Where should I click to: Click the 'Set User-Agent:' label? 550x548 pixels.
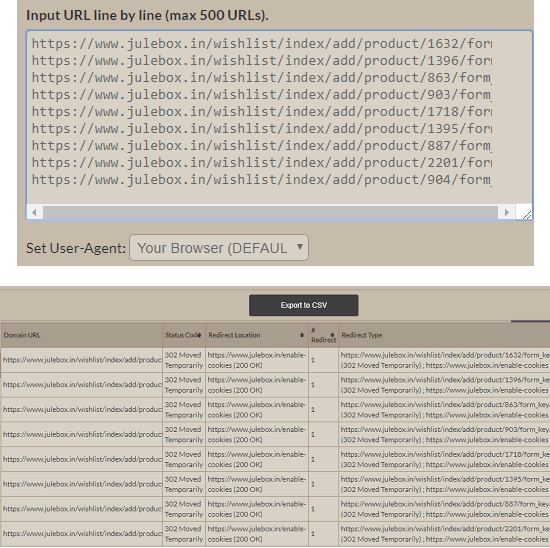(76, 248)
